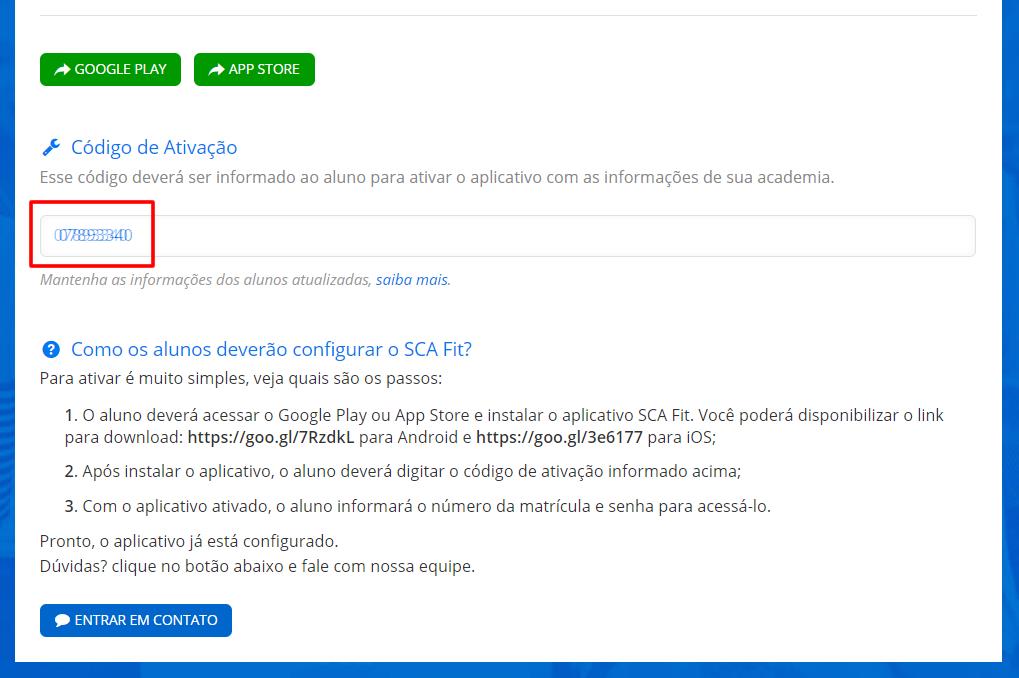Click the ENTRAR EM CONTATO button
The image size is (1019, 678).
point(136,620)
